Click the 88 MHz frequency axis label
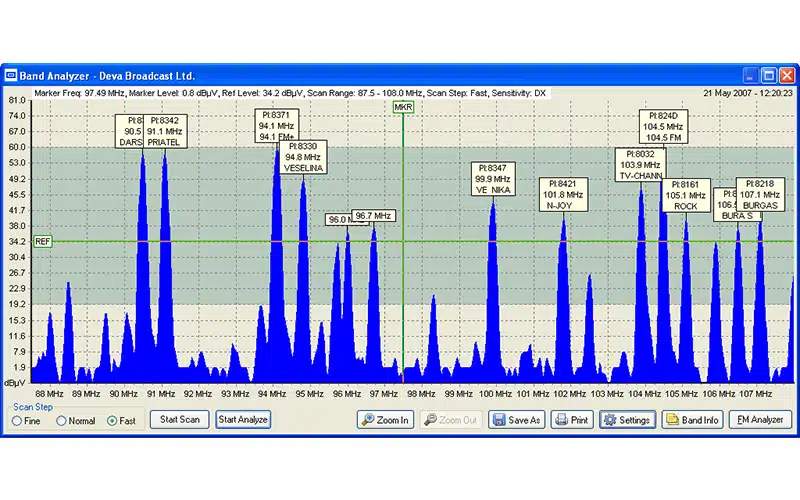This screenshot has height=500, width=800. click(x=49, y=394)
